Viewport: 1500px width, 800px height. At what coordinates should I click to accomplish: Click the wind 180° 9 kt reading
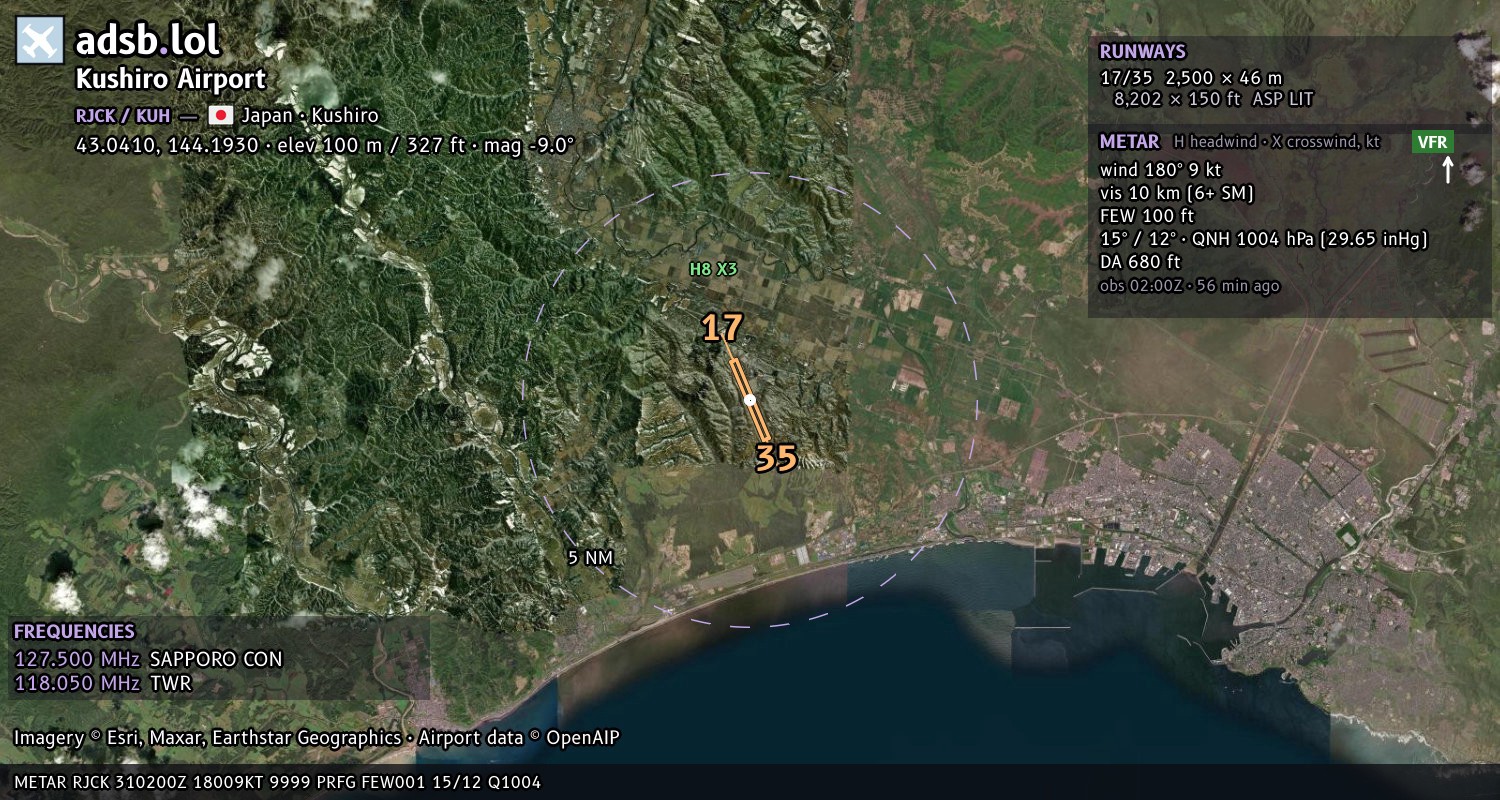pyautogui.click(x=1160, y=170)
